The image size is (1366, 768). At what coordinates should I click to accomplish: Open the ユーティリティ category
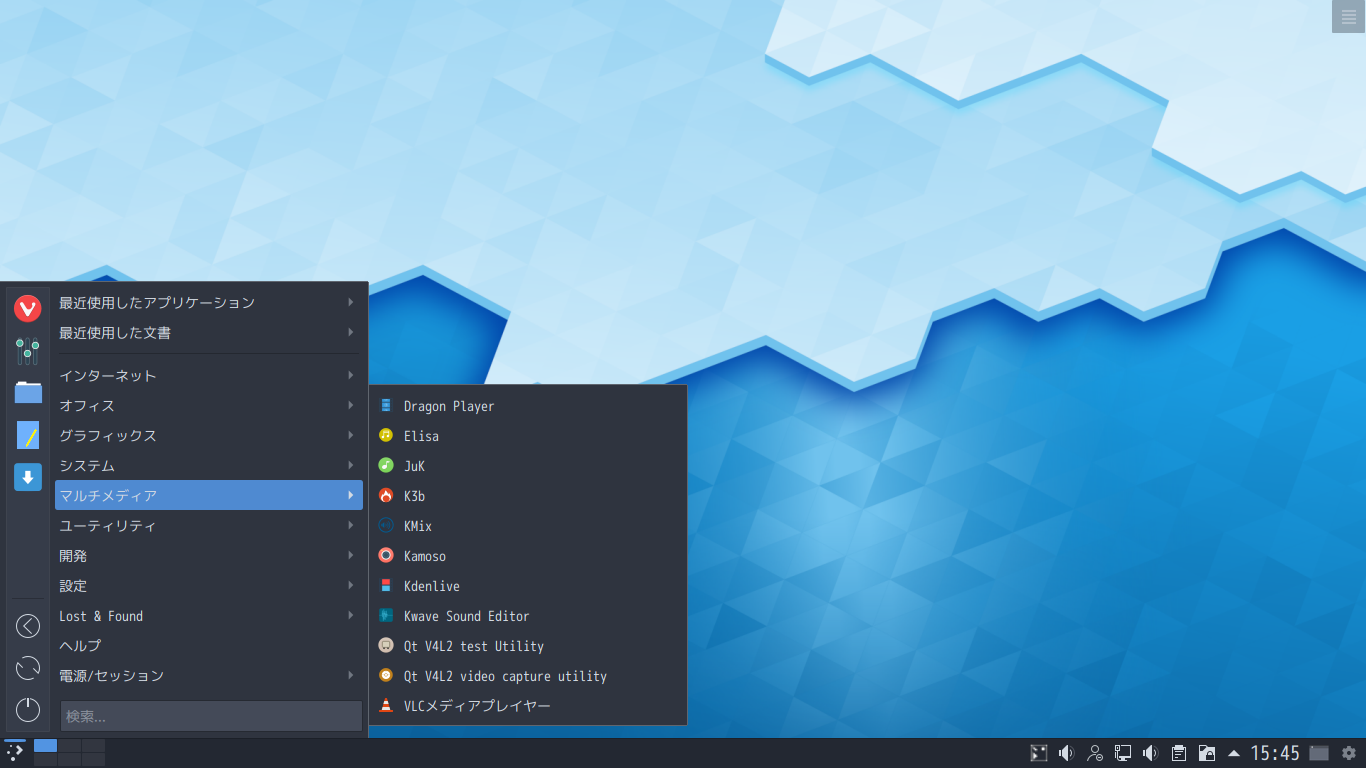pos(209,525)
